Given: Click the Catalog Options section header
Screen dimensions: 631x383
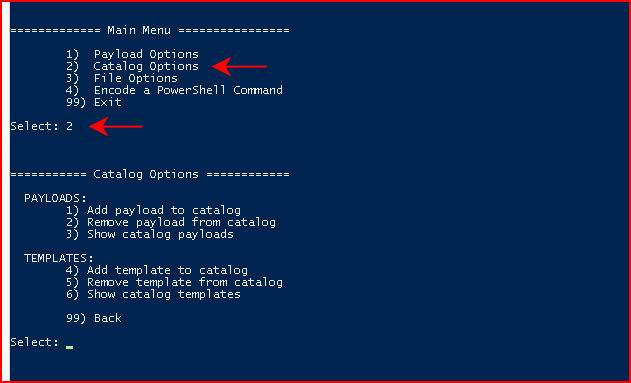Looking at the screenshot, I should 150,174.
